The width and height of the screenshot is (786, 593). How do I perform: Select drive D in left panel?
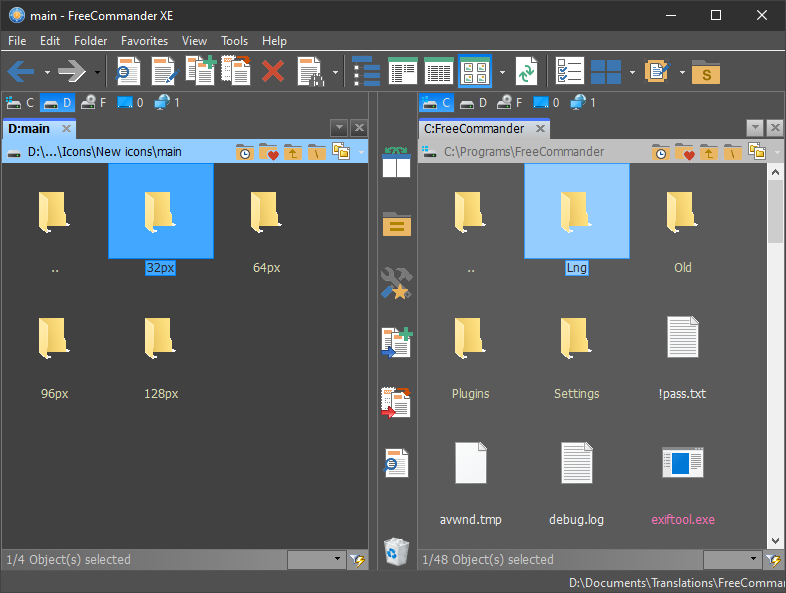click(57, 103)
